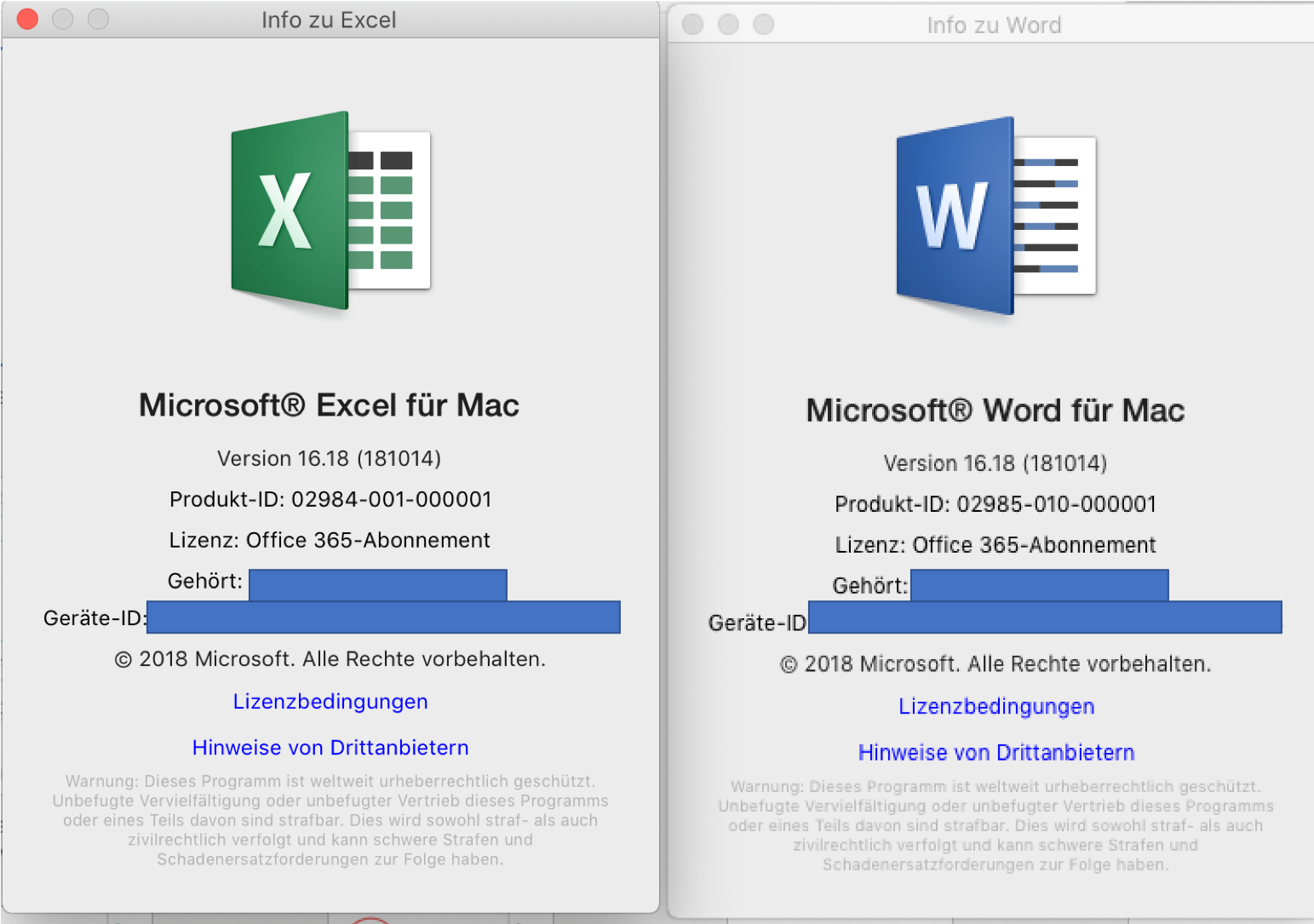Click Microsoft® Excel für Mac heading
The image size is (1314, 924).
(x=329, y=405)
